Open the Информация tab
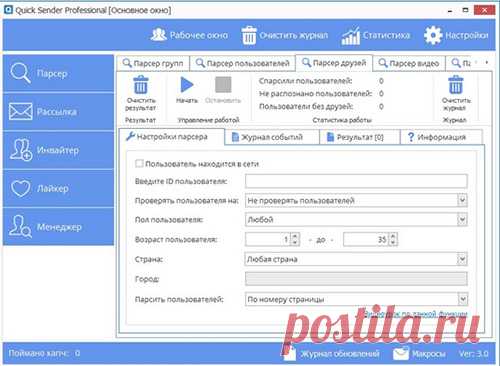The image size is (500, 366). click(441, 137)
